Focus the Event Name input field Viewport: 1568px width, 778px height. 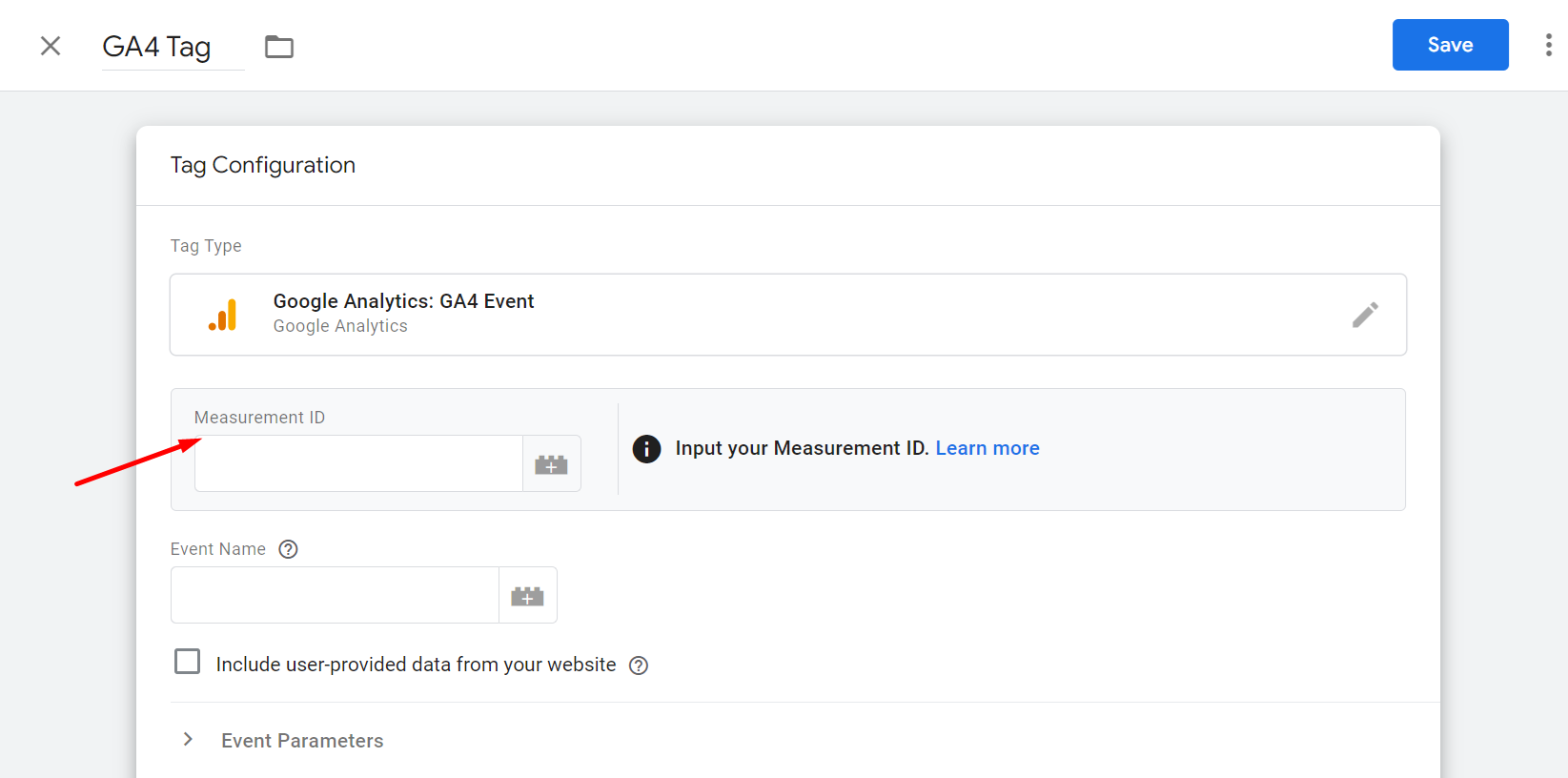[335, 595]
